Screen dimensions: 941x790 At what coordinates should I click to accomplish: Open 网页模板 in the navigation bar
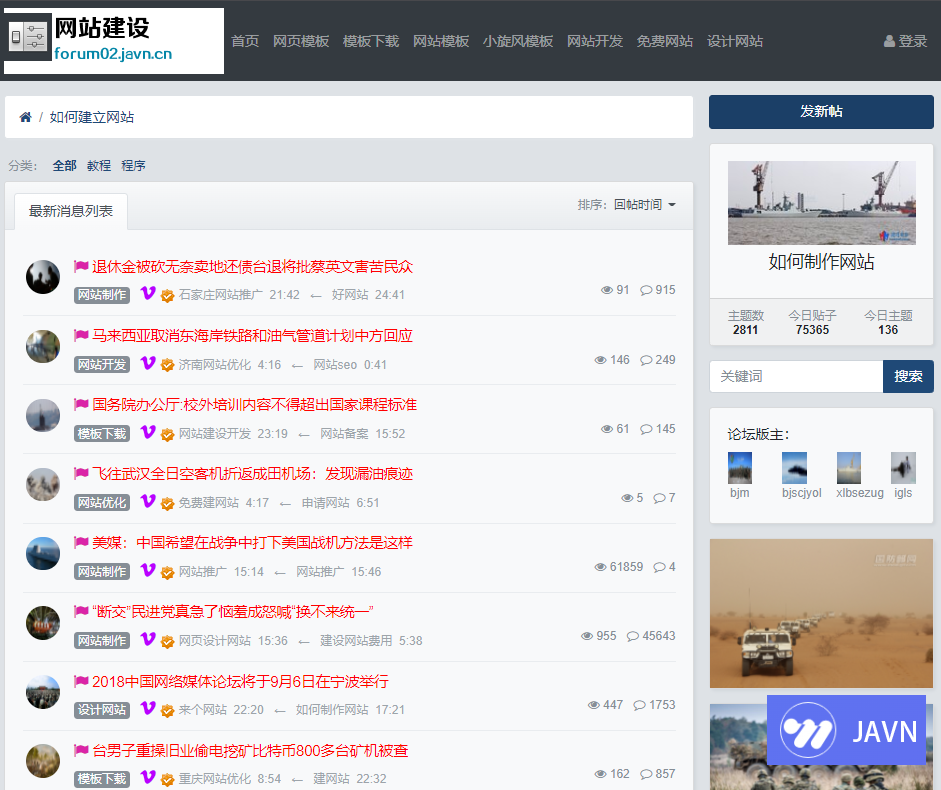pos(301,41)
